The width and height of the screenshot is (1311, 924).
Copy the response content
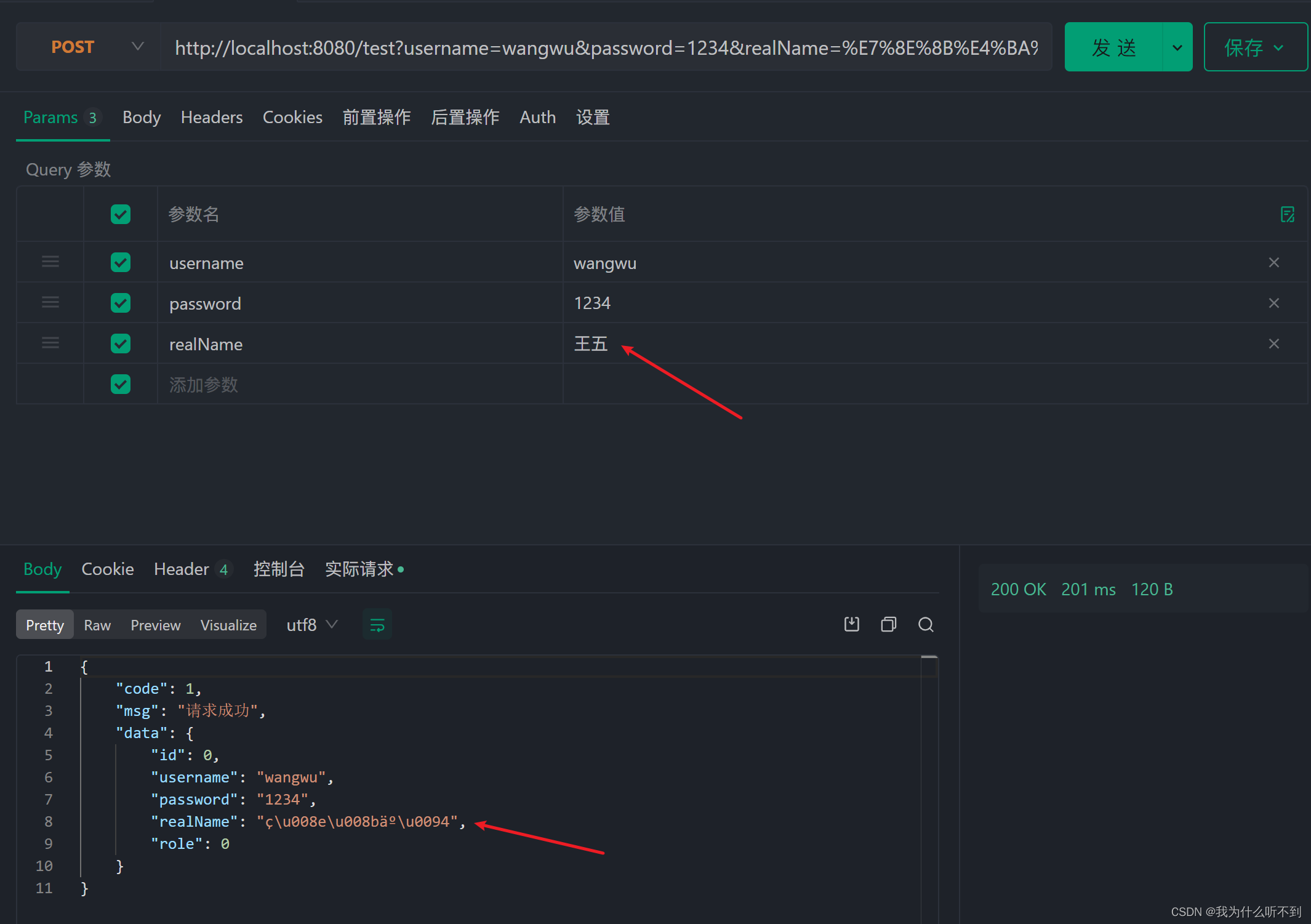click(x=888, y=624)
